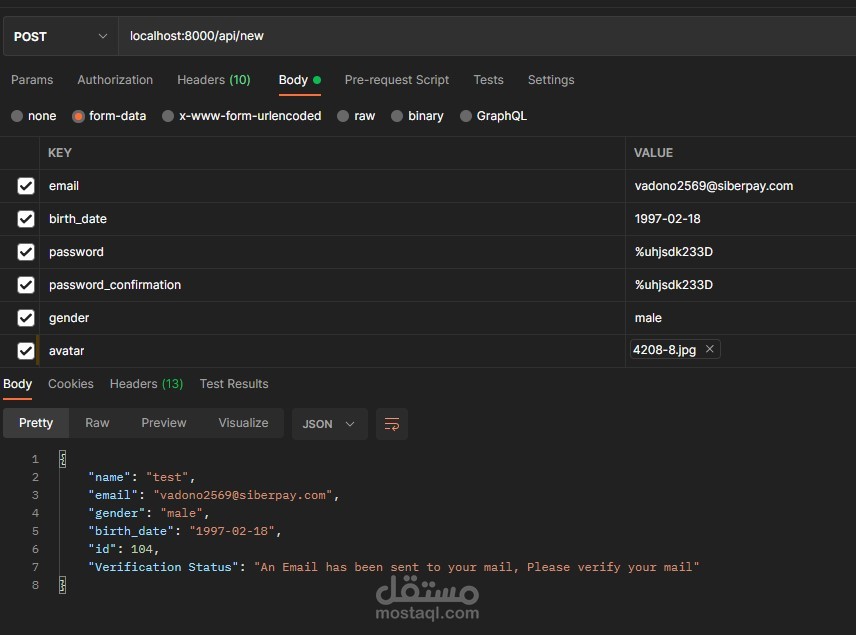Open the Headers (10) request tab
The image size is (856, 635).
(x=213, y=80)
